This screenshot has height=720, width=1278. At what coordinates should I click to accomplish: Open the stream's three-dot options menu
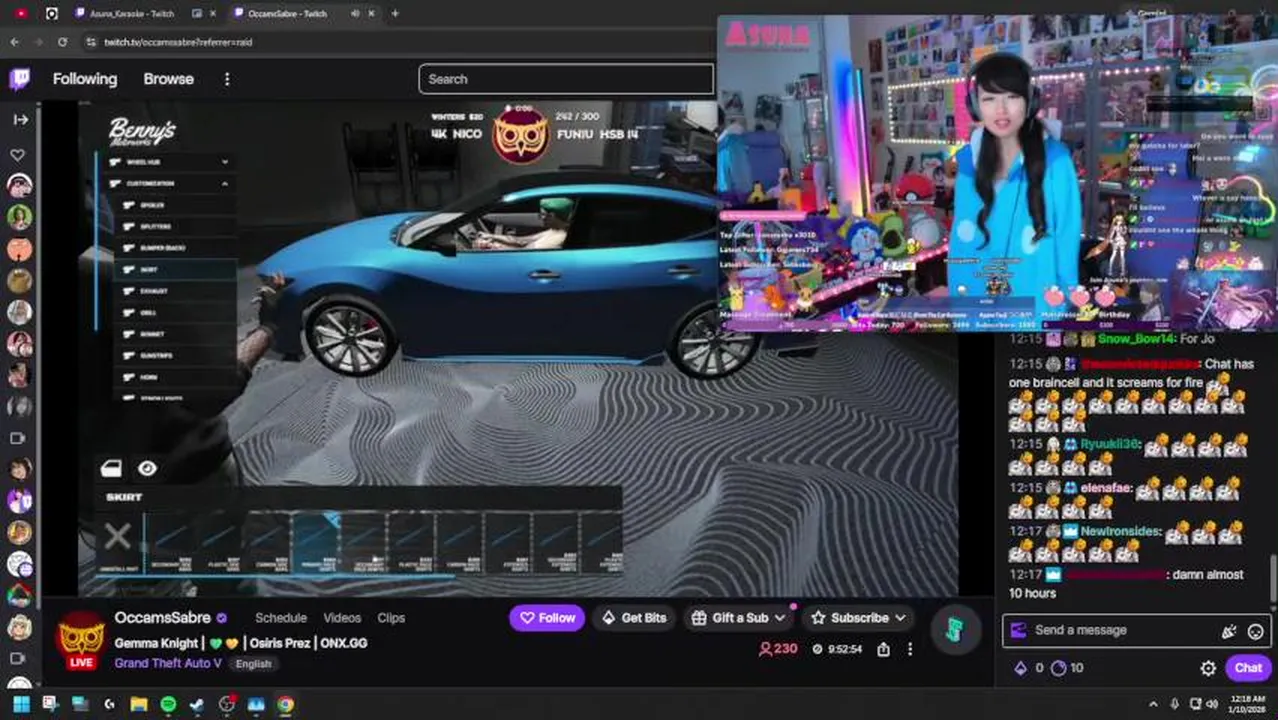coord(910,649)
